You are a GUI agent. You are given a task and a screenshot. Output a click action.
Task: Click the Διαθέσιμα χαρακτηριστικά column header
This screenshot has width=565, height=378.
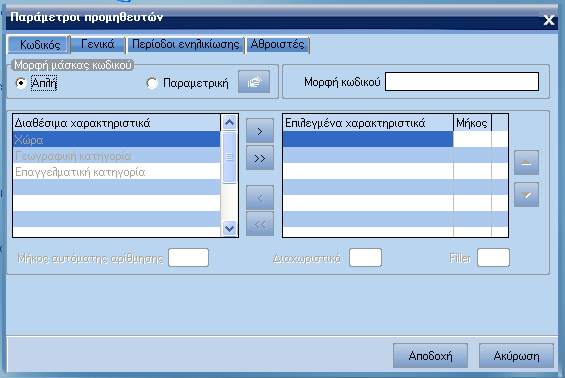(116, 123)
